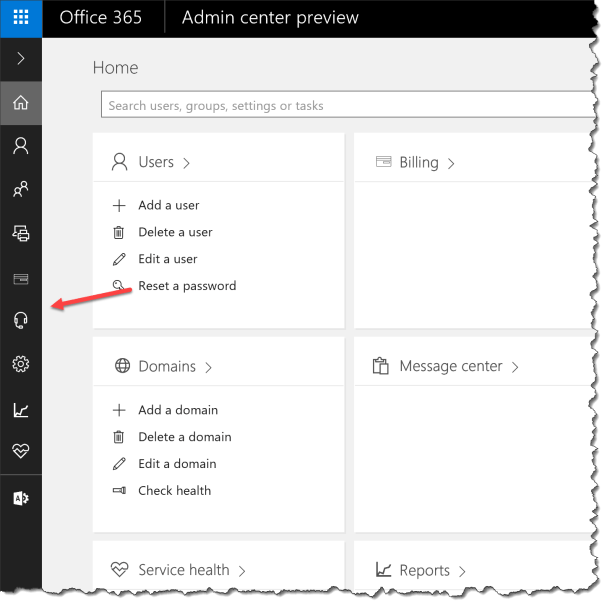Screen dimensions: 615x612
Task: Open Resources from the sidebar icon
Action: point(20,233)
